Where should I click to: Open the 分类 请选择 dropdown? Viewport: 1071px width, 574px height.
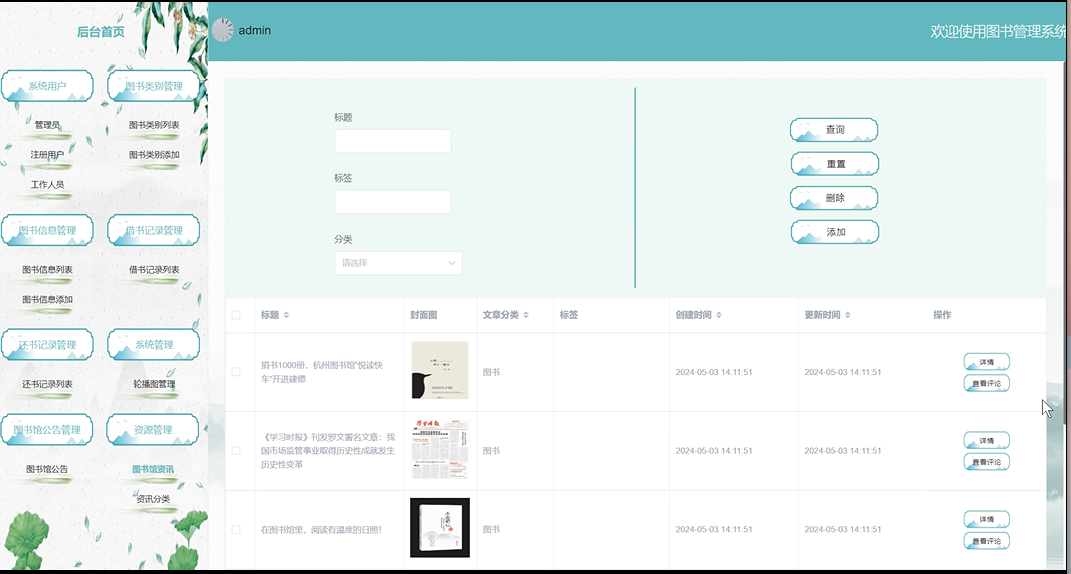tap(398, 263)
